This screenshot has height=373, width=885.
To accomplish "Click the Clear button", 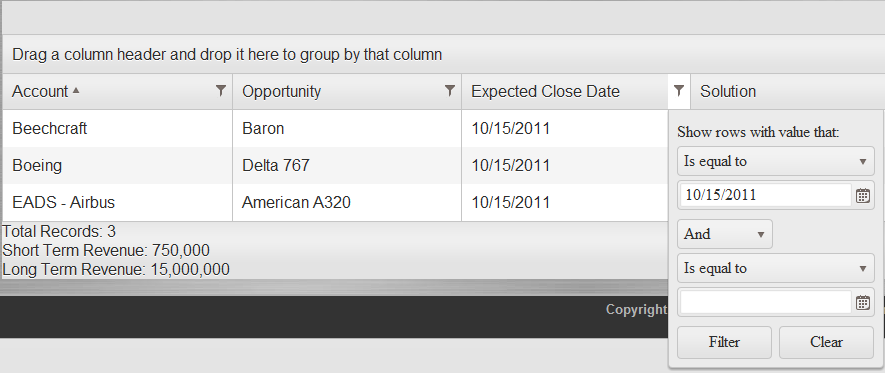I will 826,342.
